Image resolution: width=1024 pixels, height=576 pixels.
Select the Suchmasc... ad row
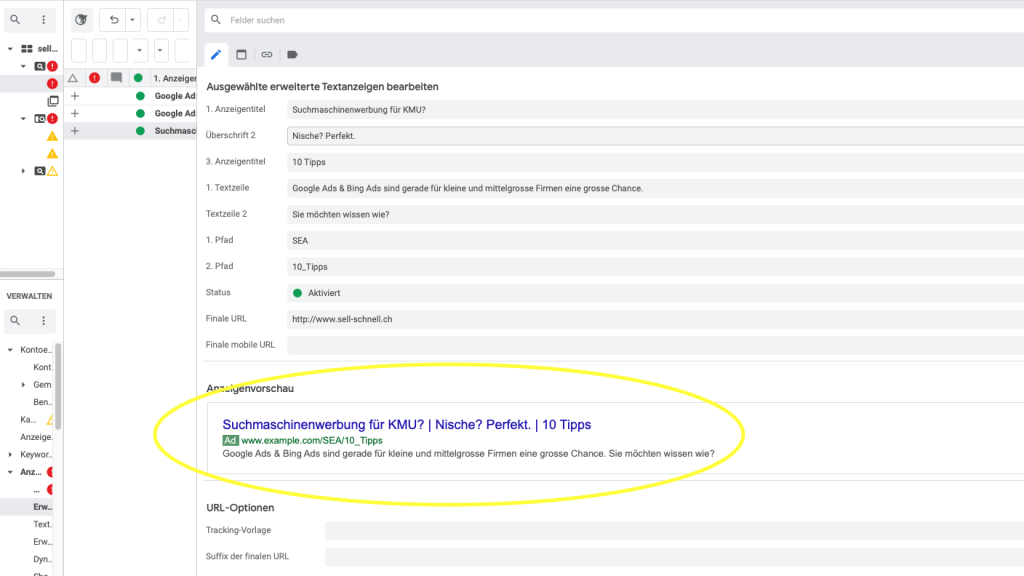point(175,131)
